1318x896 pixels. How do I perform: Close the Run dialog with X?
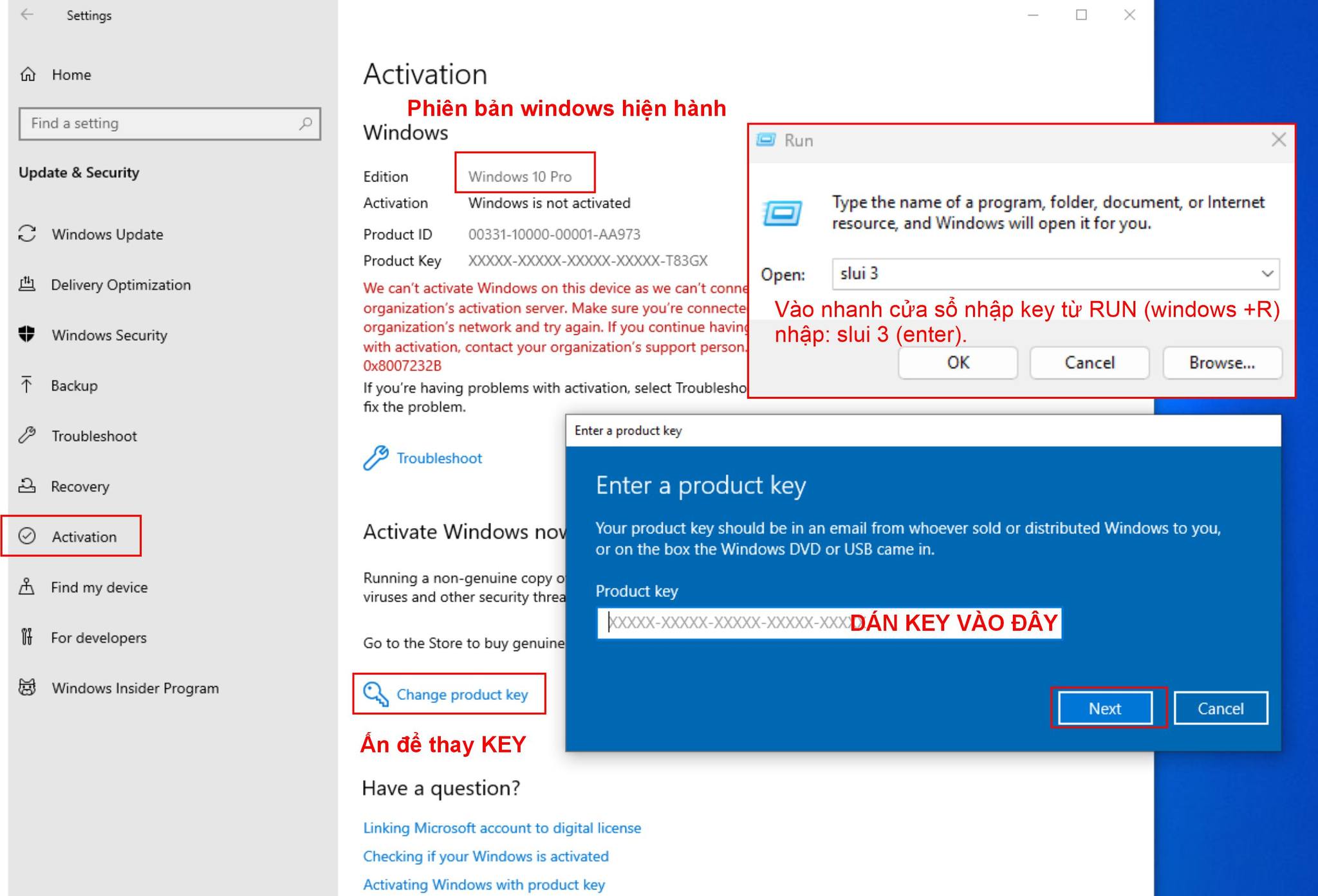(x=1279, y=140)
